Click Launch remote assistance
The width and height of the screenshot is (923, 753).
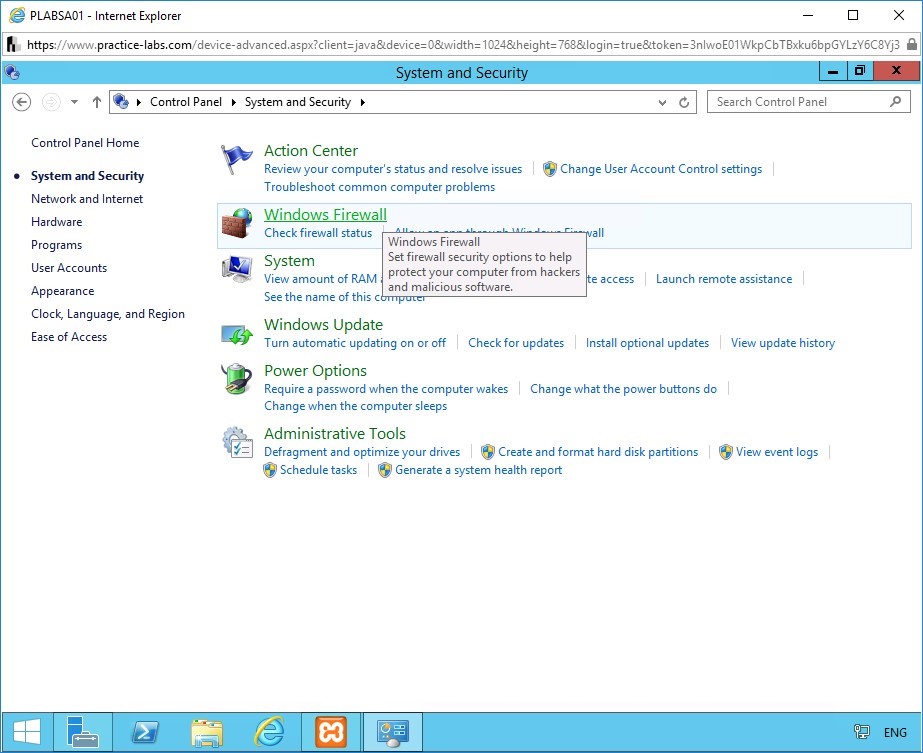(724, 279)
